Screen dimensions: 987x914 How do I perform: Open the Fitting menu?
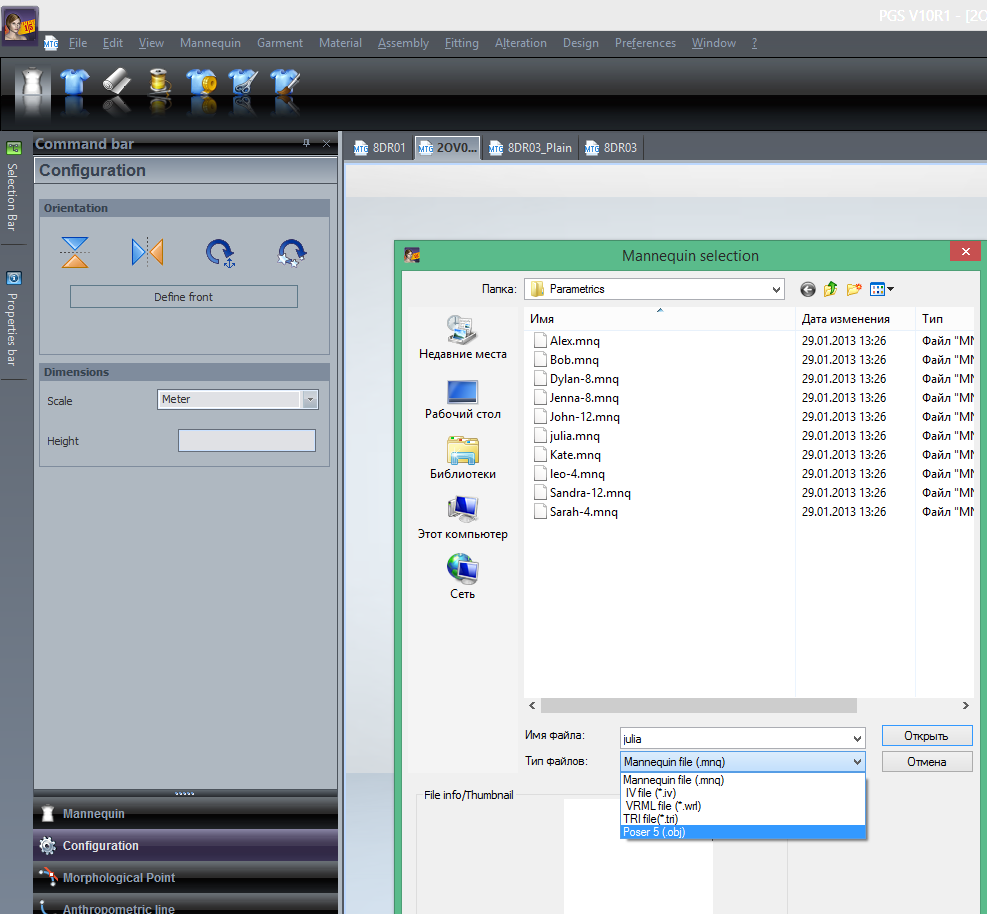[x=461, y=43]
